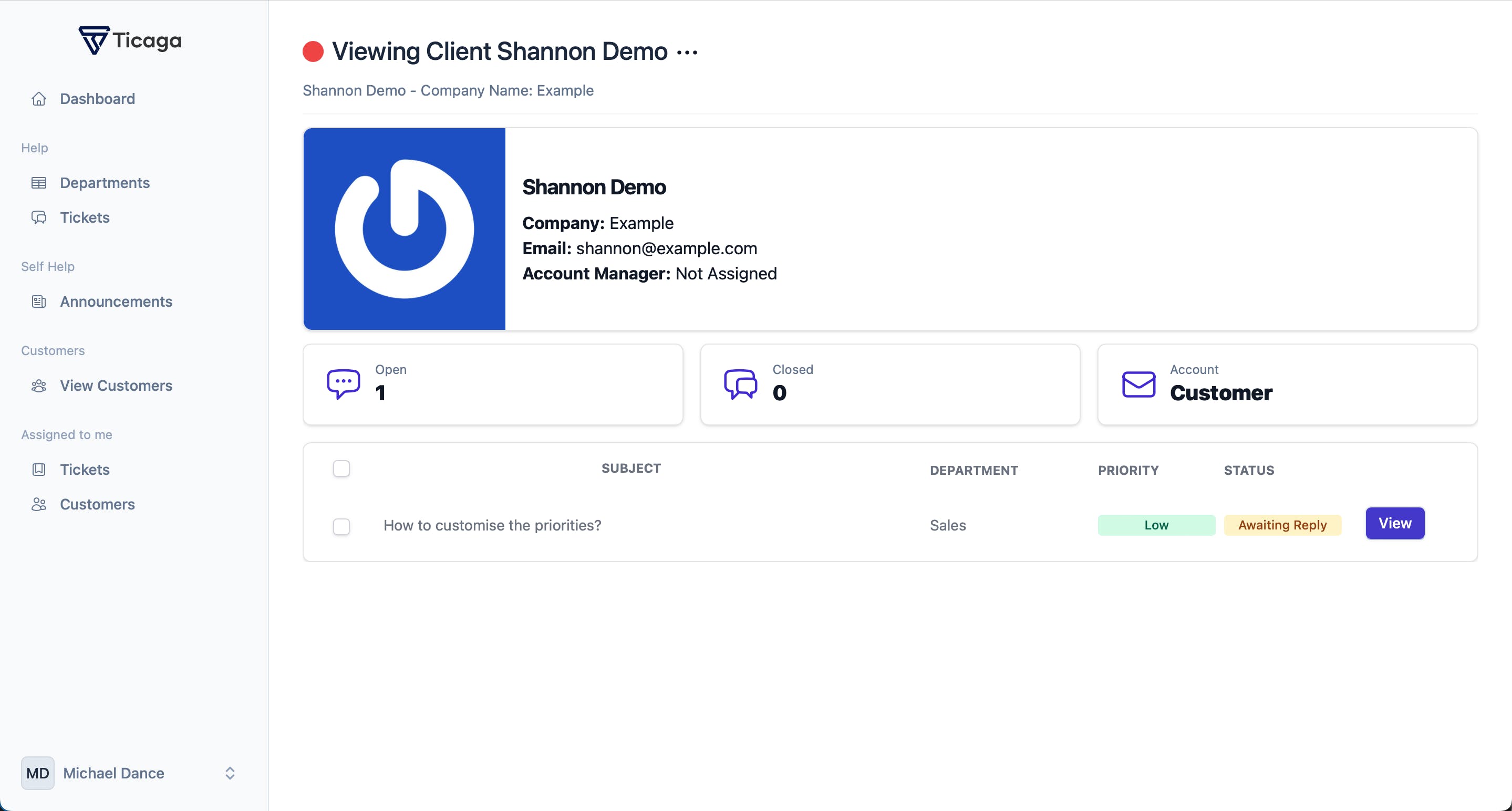
Task: Open the three-dots client options menu
Action: click(687, 52)
